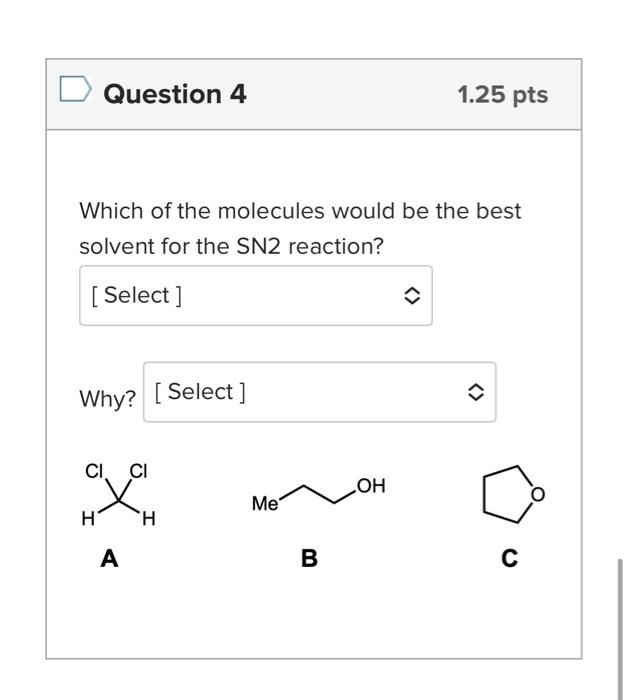Click the Why? label text

[108, 398]
